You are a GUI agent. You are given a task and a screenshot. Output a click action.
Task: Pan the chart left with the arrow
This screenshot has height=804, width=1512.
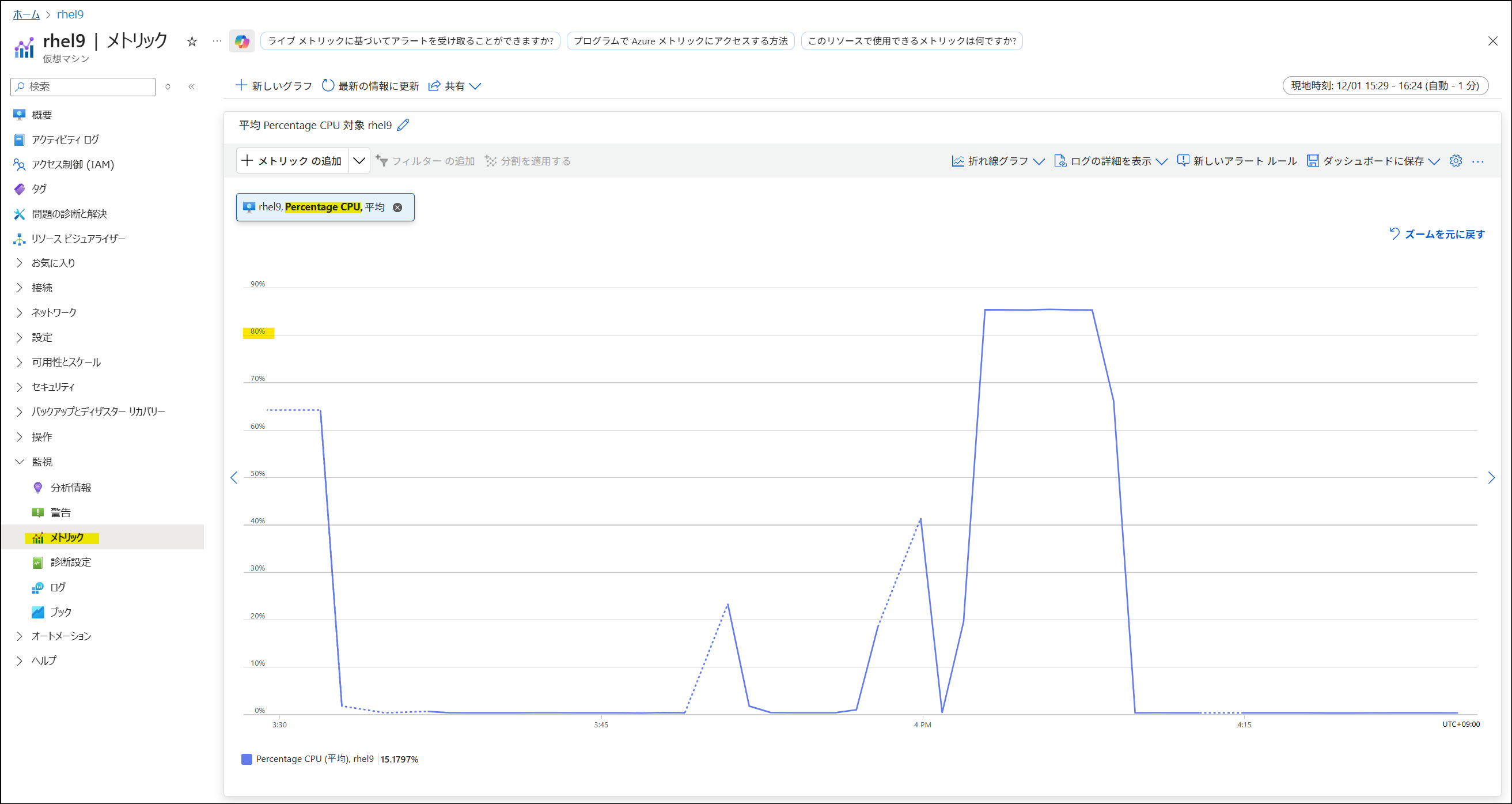234,477
